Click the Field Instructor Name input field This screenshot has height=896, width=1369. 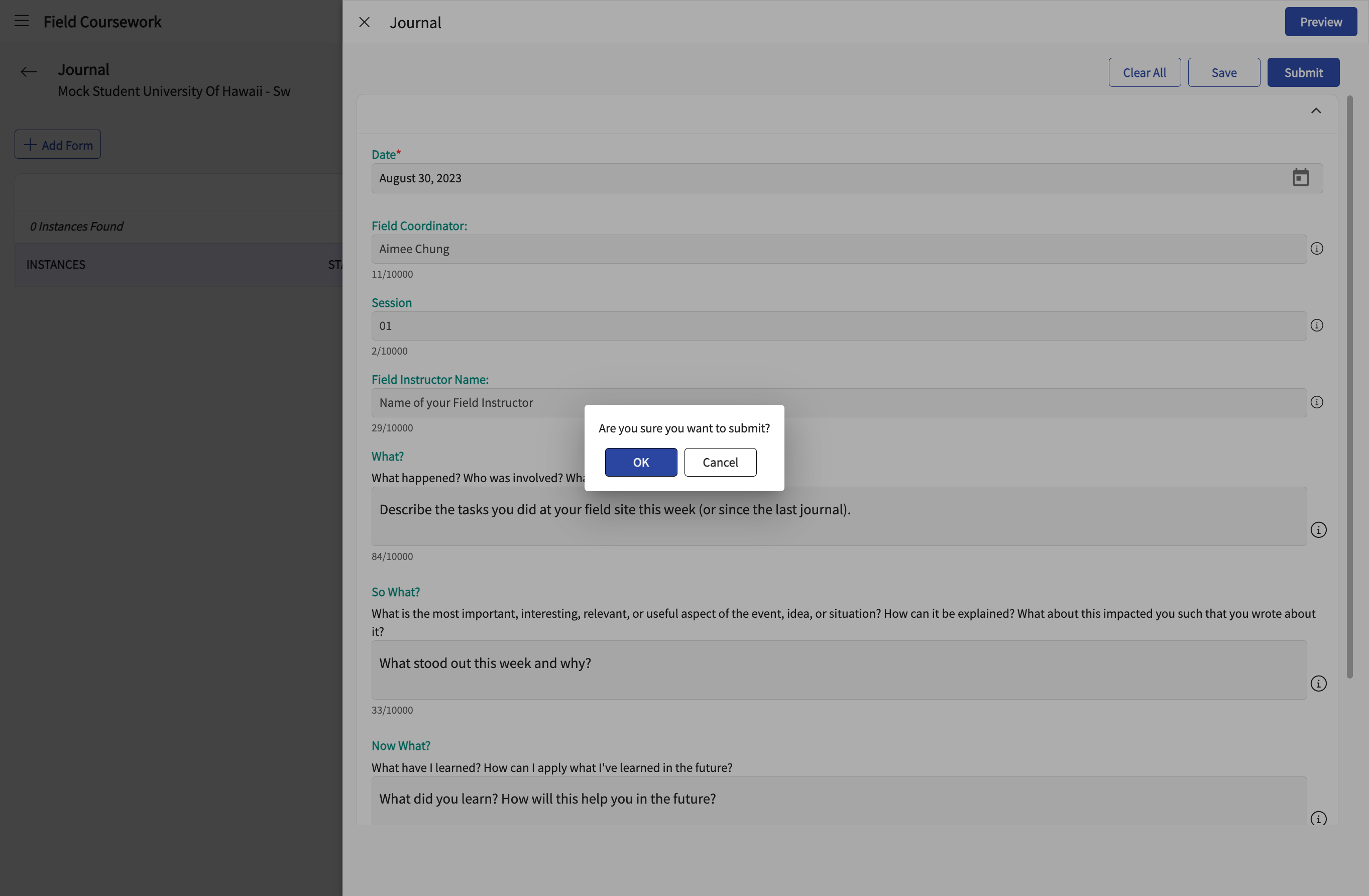point(839,403)
